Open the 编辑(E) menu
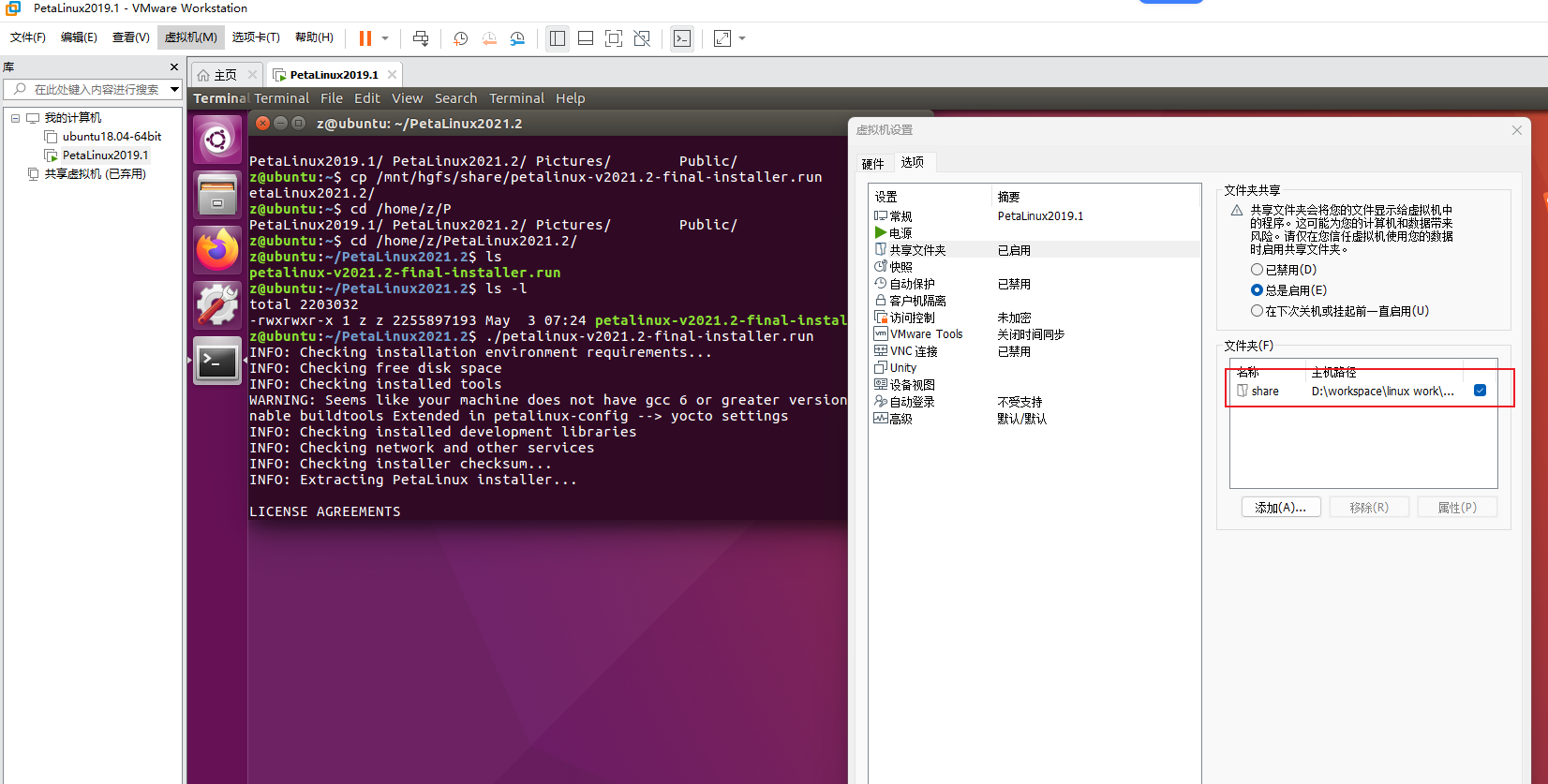The height and width of the screenshot is (784, 1548). pos(79,37)
